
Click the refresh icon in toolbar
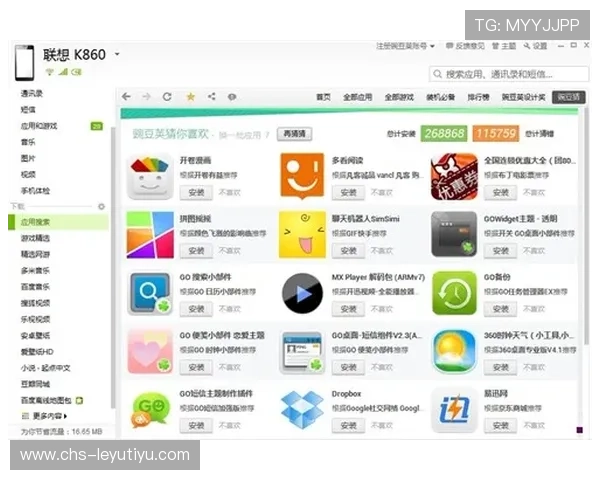click(x=167, y=96)
